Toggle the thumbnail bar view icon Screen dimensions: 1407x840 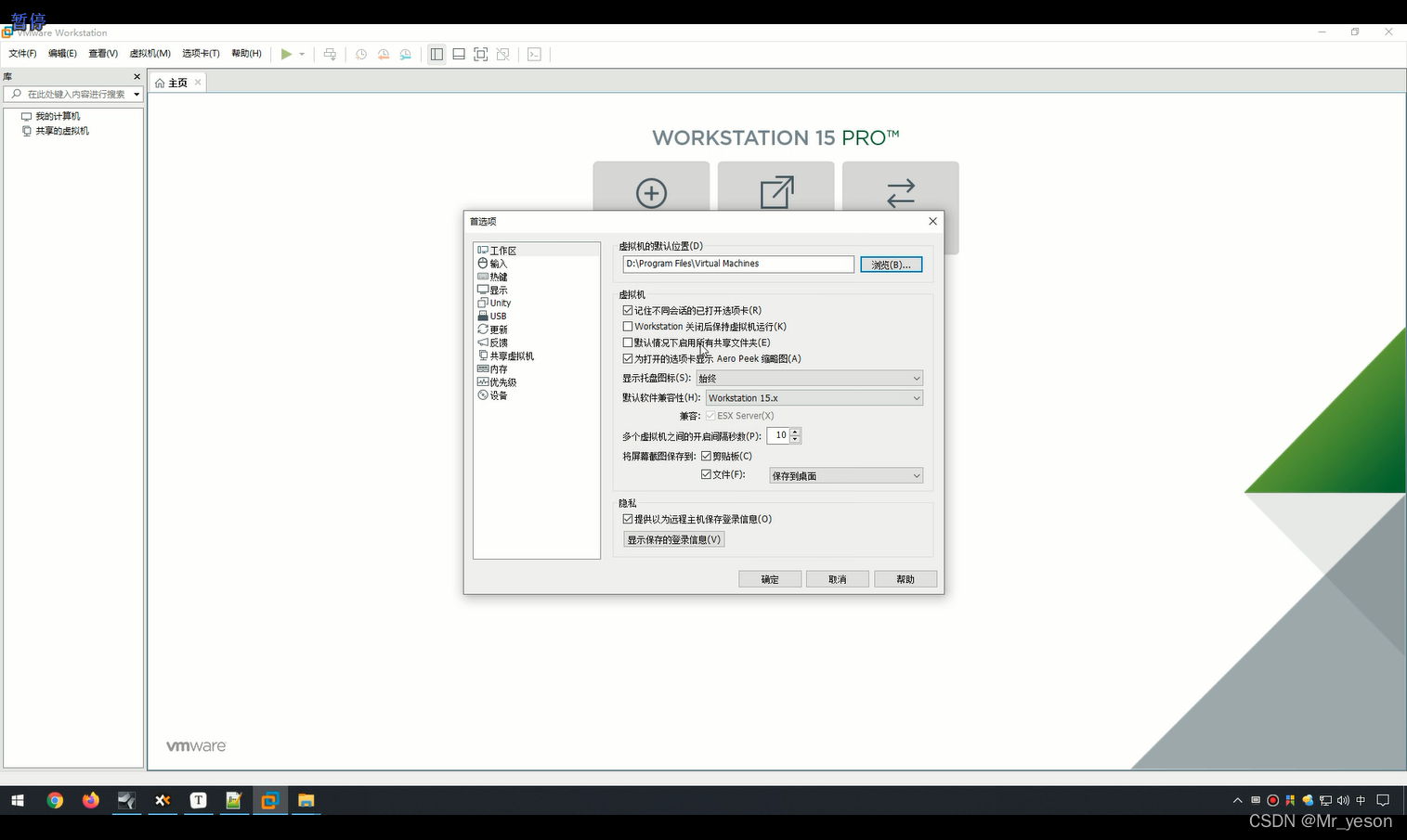[x=459, y=54]
